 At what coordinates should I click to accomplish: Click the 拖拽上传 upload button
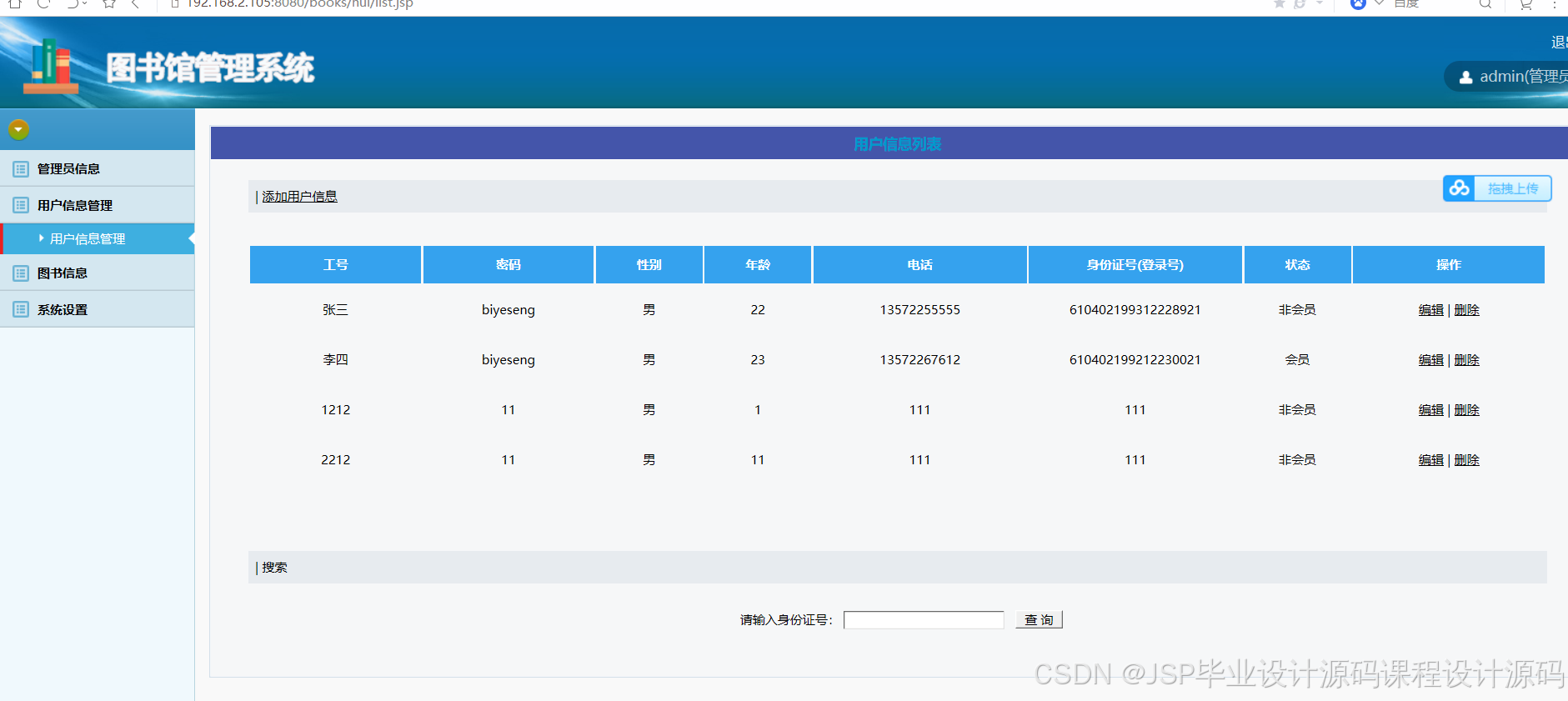coord(1497,188)
